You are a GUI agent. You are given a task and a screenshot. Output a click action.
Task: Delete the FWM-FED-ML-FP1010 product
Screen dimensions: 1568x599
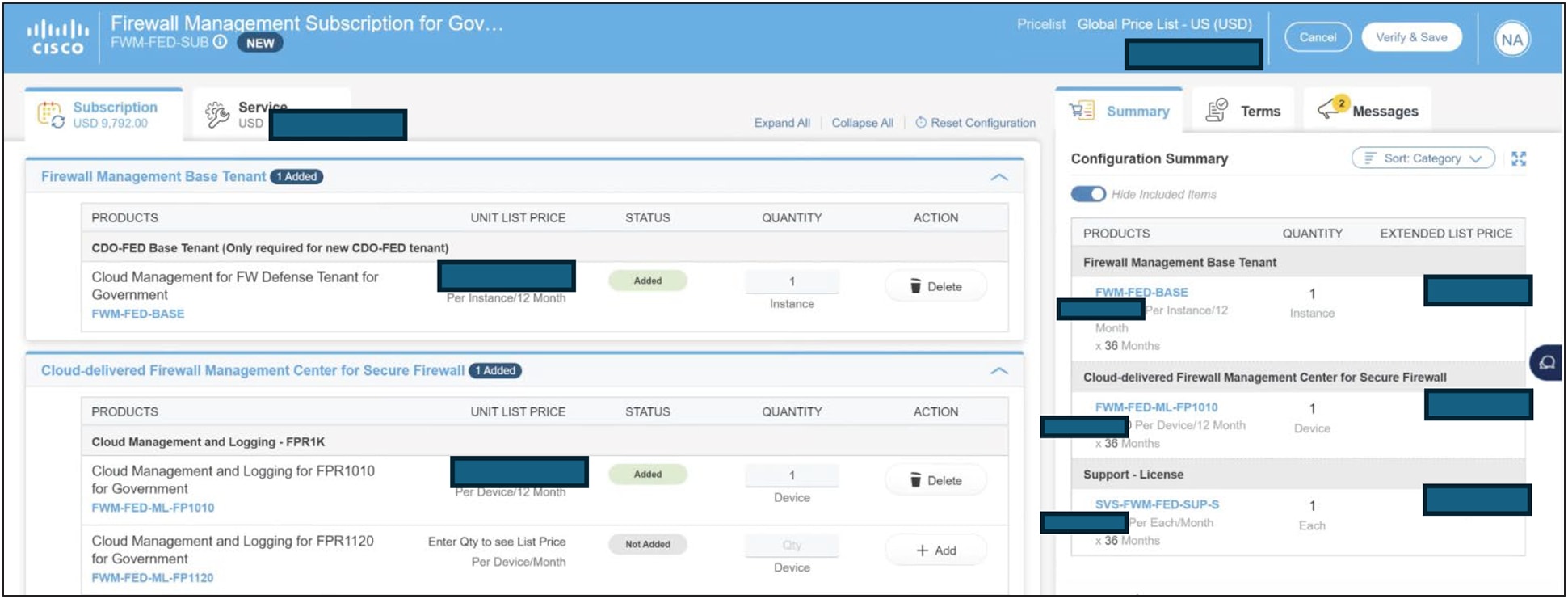[x=936, y=480]
